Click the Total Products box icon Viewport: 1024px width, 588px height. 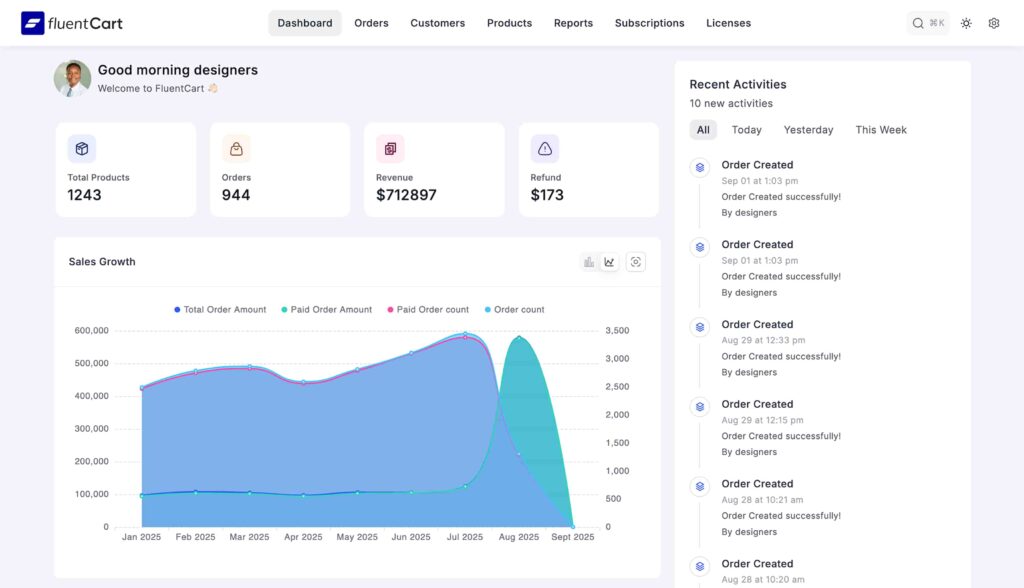82,149
